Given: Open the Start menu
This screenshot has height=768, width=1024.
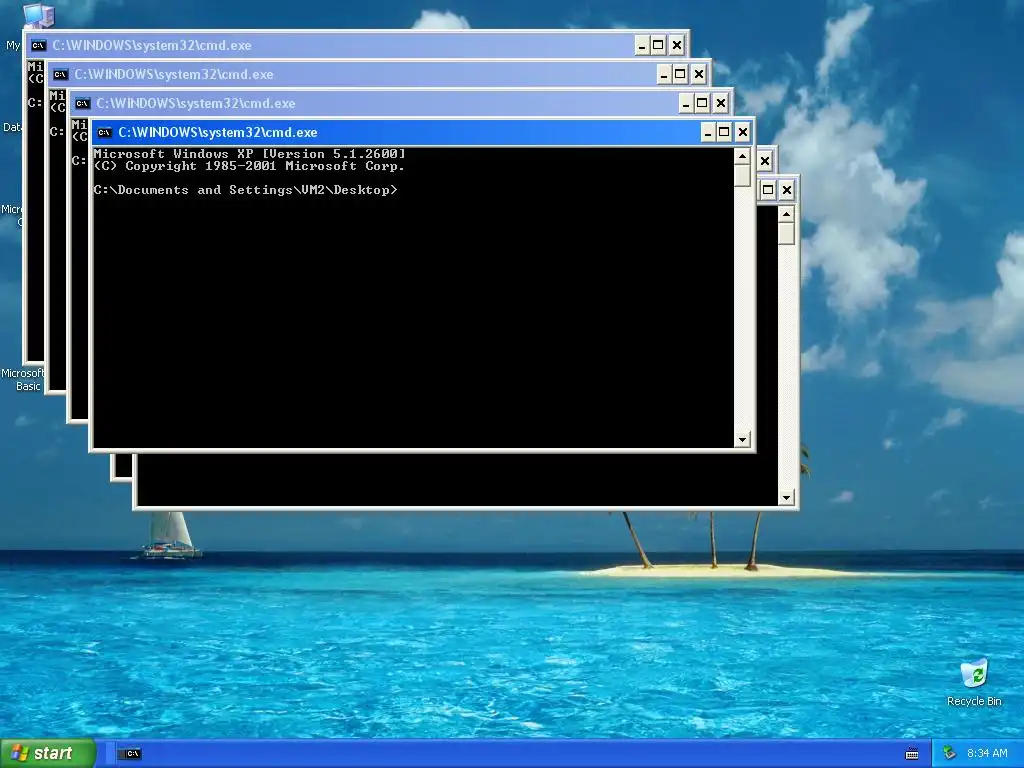Looking at the screenshot, I should pyautogui.click(x=48, y=754).
